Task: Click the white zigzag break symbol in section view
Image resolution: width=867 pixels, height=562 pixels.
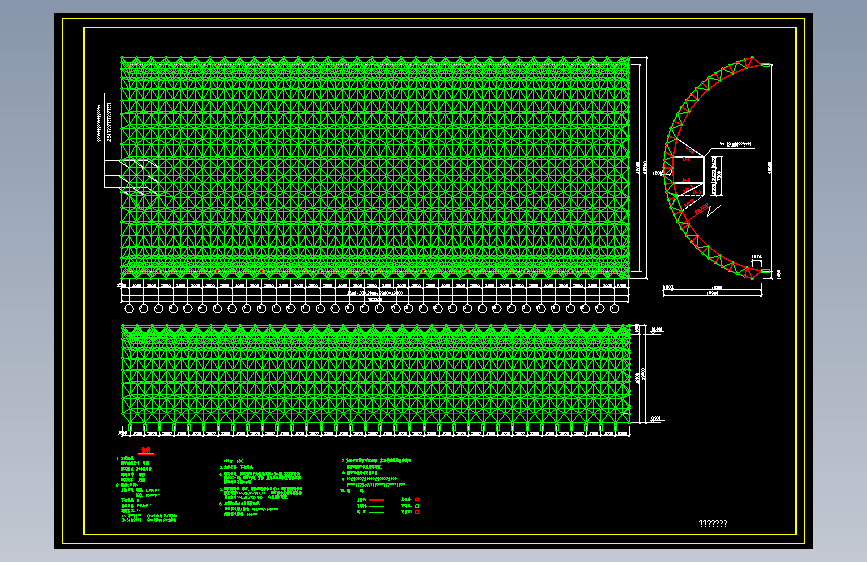Action: click(x=714, y=211)
